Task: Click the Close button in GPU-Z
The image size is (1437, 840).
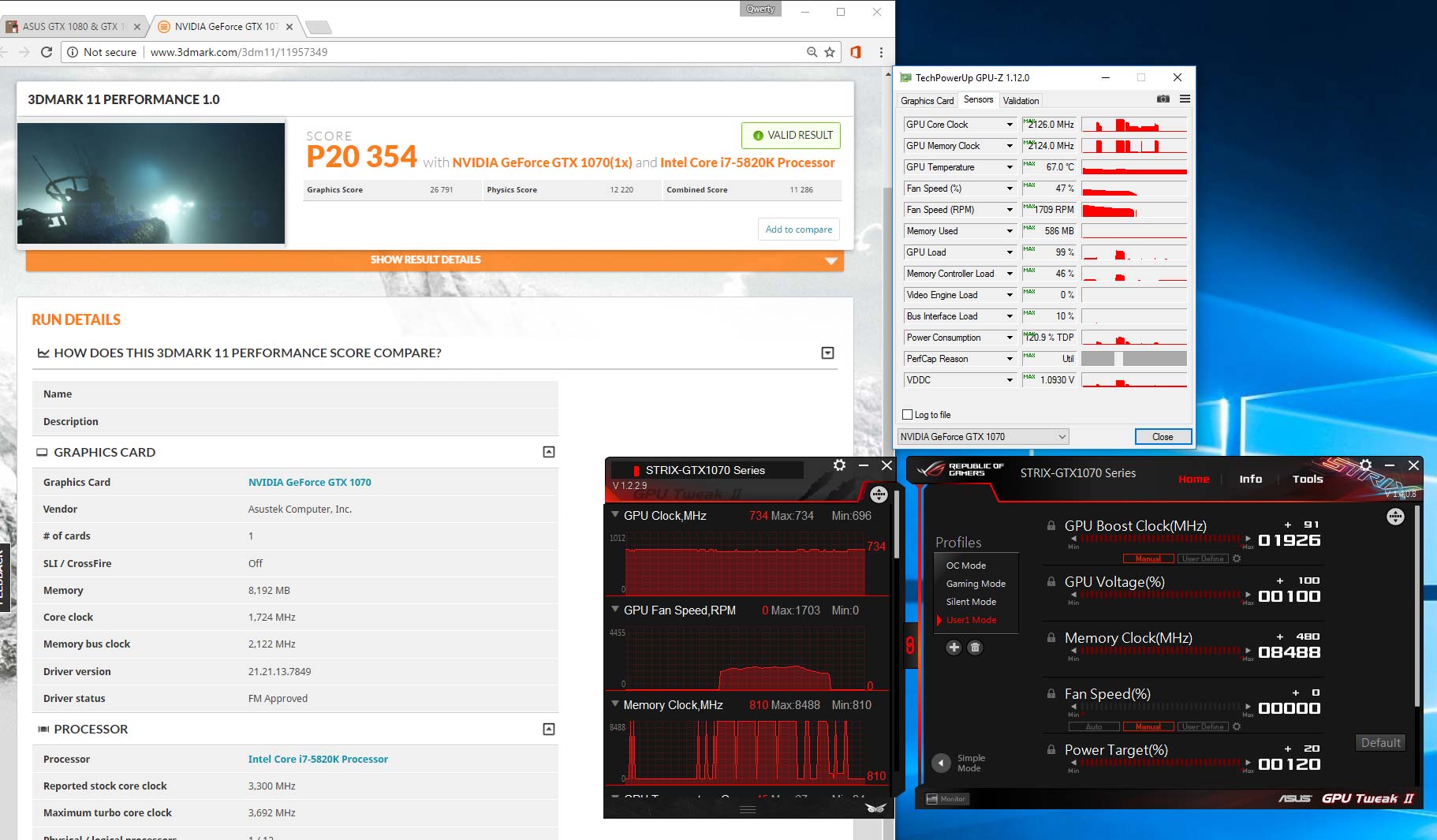Action: (1163, 437)
